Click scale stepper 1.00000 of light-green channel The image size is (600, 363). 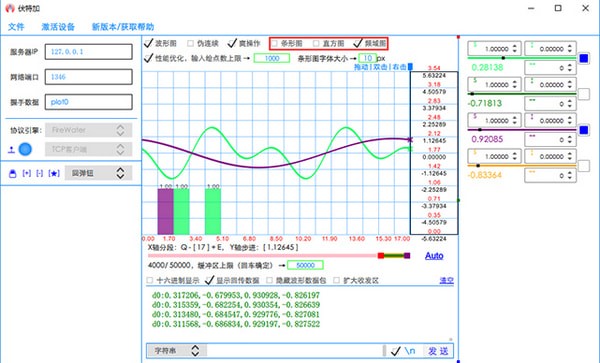click(494, 49)
